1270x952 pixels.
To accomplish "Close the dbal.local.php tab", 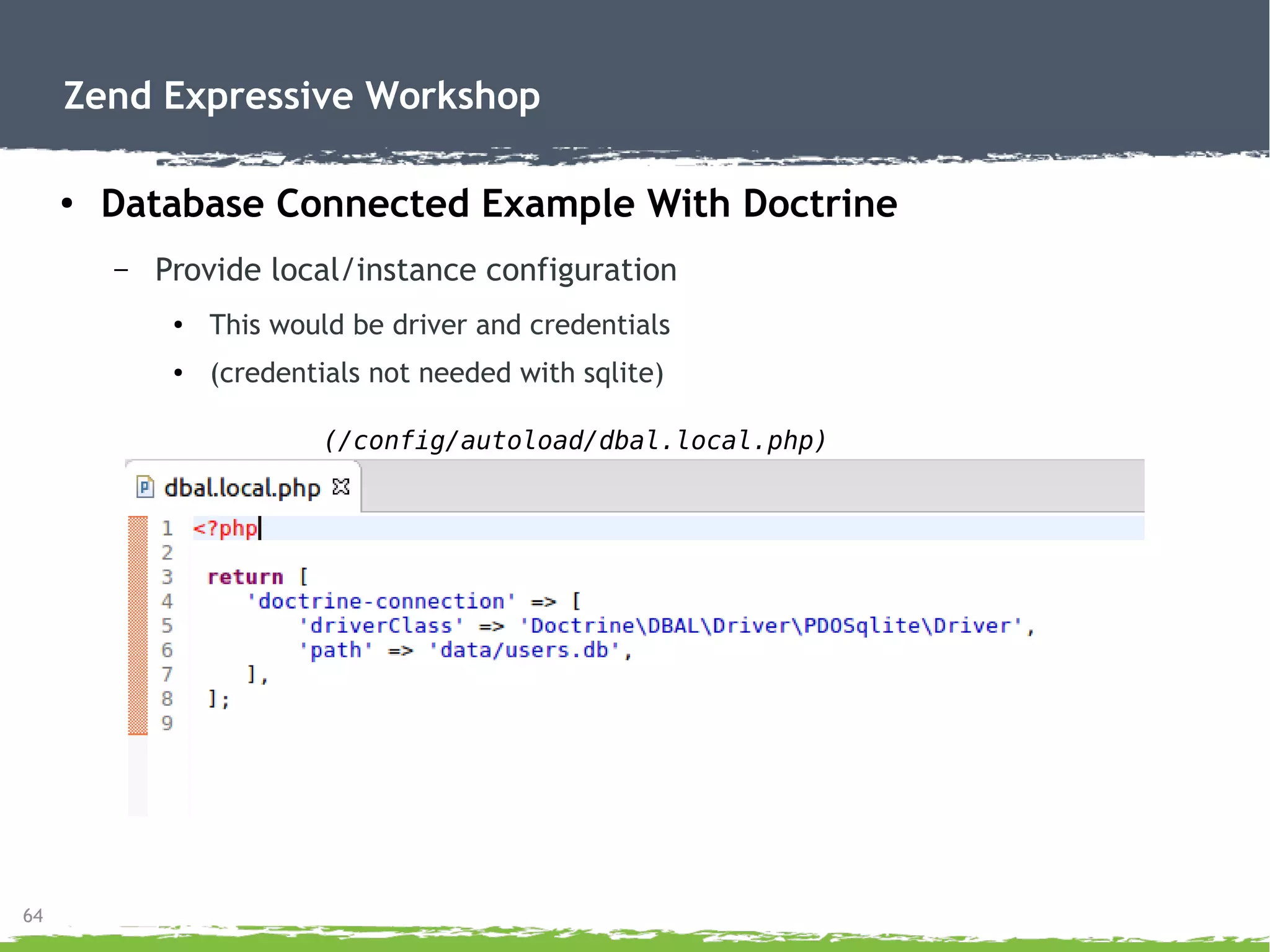I will (341, 487).
